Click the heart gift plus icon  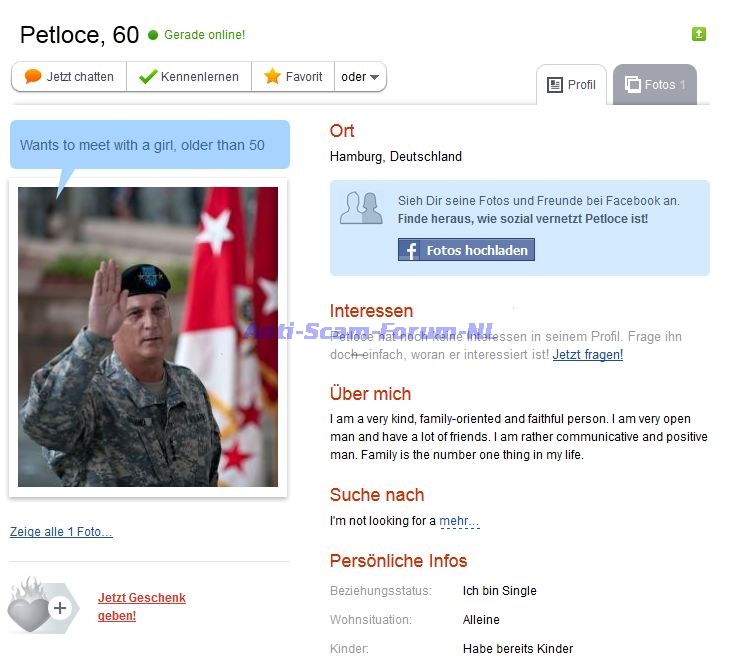click(x=41, y=606)
